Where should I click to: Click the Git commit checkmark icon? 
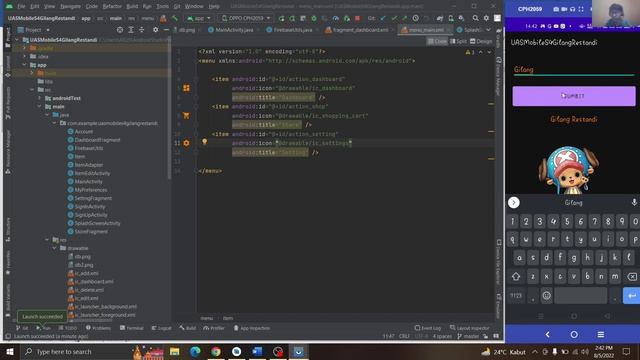[x=394, y=18]
